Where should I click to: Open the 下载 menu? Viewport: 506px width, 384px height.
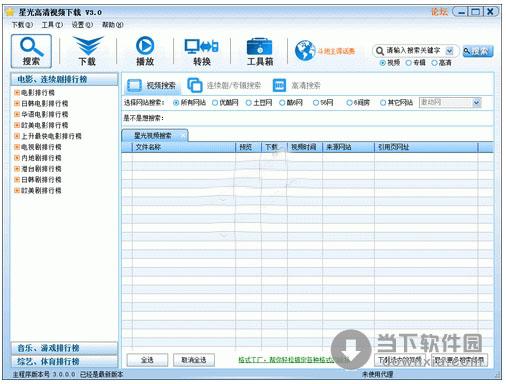click(x=22, y=25)
